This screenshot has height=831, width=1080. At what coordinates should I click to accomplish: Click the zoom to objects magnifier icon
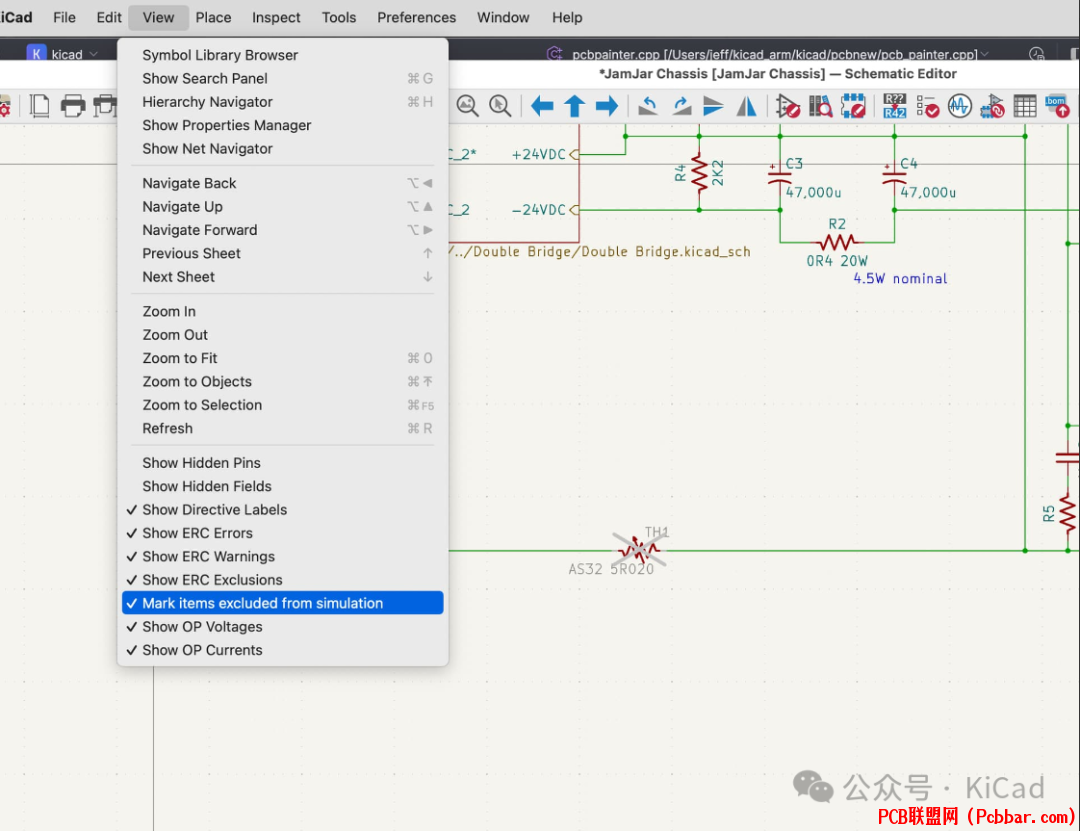coord(468,105)
